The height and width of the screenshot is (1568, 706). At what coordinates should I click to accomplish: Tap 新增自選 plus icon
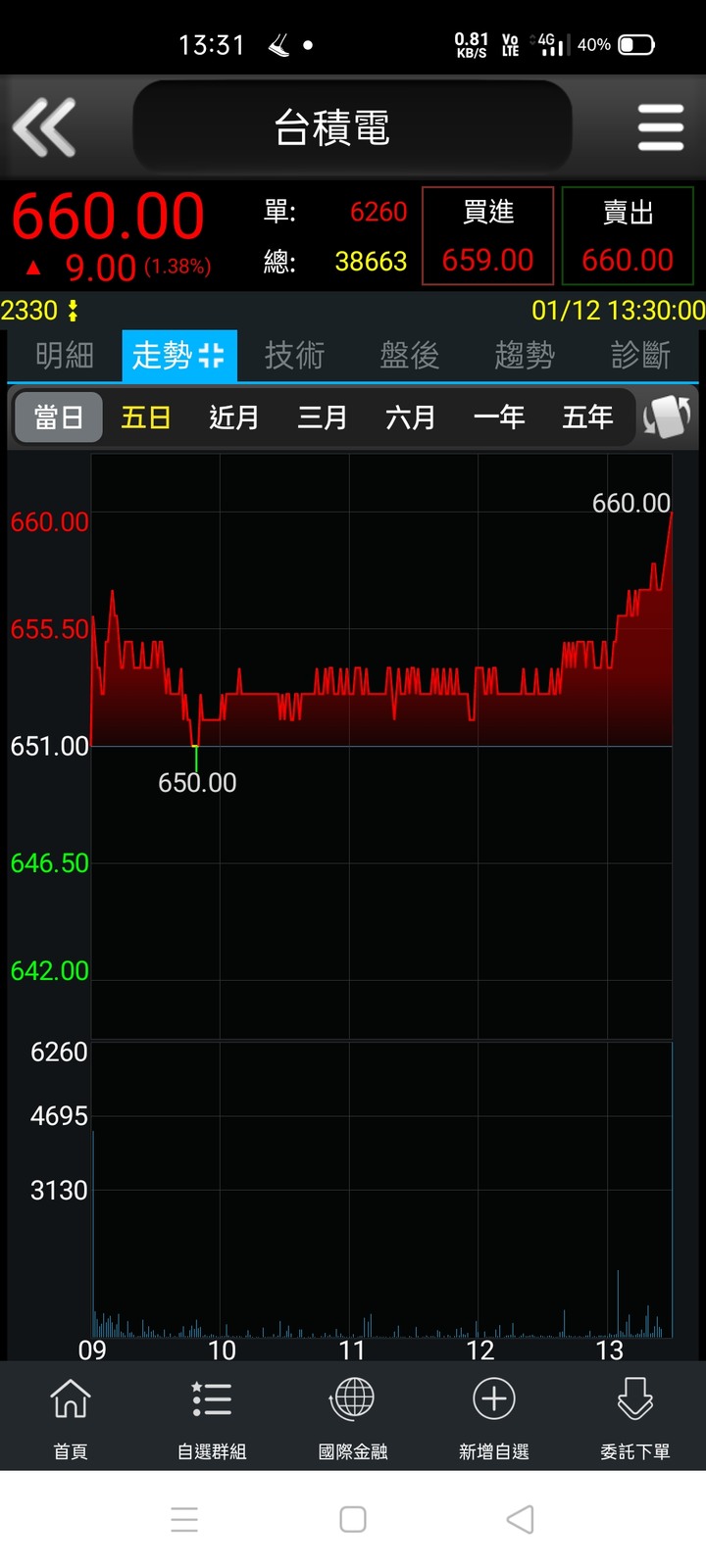coord(494,1398)
